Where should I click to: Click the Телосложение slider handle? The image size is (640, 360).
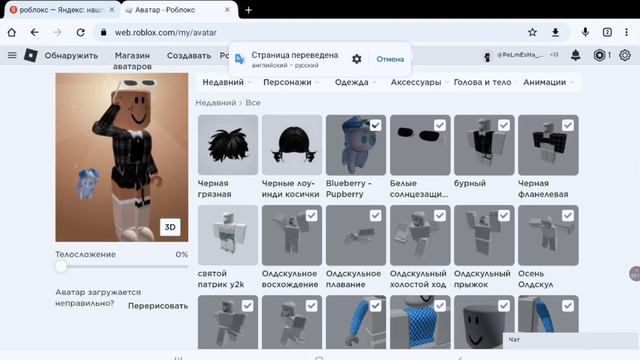point(61,267)
